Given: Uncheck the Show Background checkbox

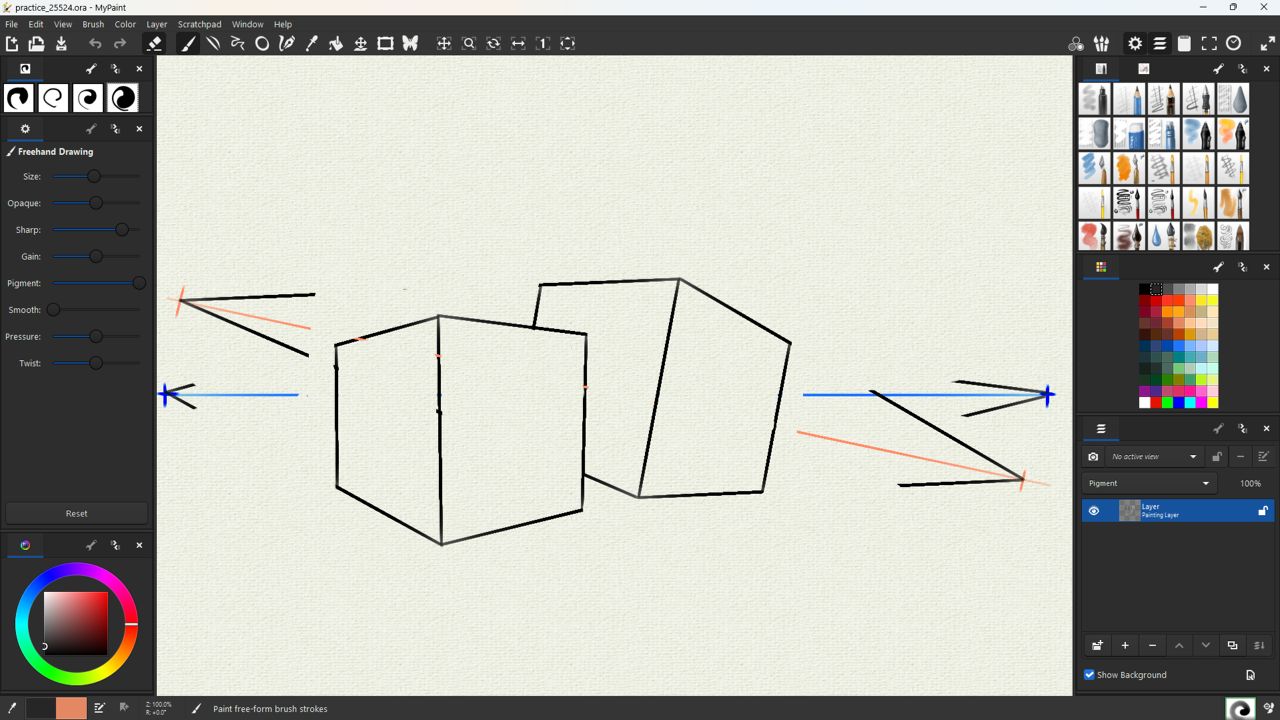Looking at the screenshot, I should (1089, 674).
